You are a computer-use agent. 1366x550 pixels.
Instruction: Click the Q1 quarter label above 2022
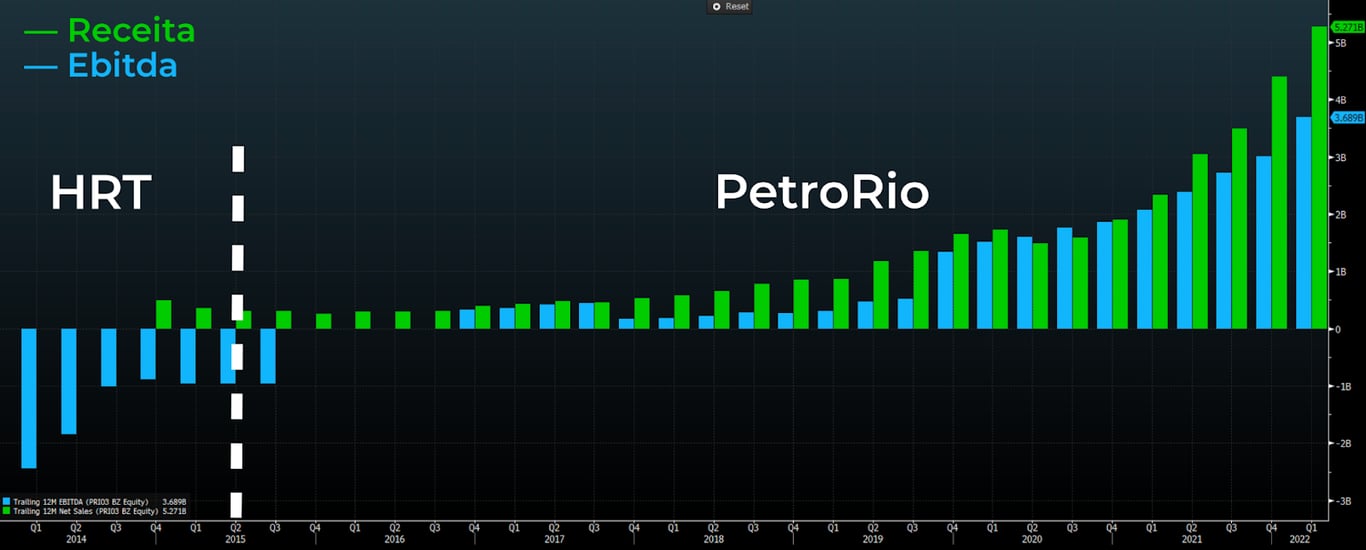pos(1311,526)
